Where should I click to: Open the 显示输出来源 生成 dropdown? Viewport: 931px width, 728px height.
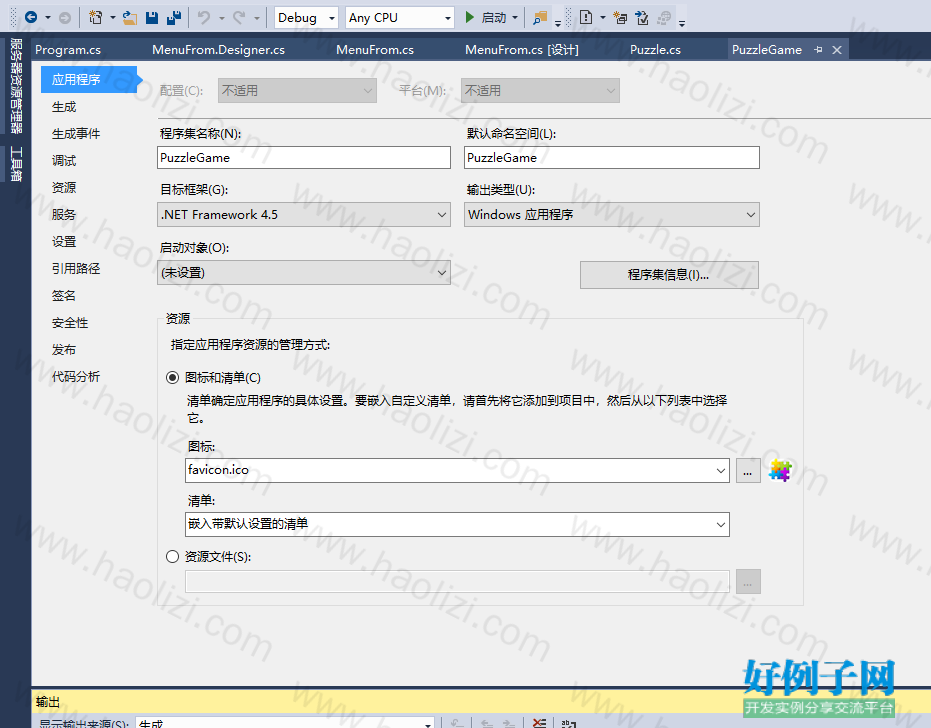pyautogui.click(x=285, y=723)
